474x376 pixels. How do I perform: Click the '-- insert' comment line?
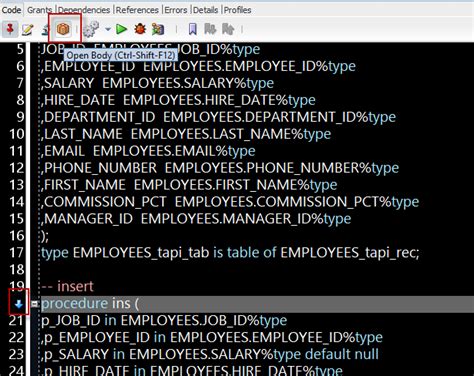pos(67,287)
